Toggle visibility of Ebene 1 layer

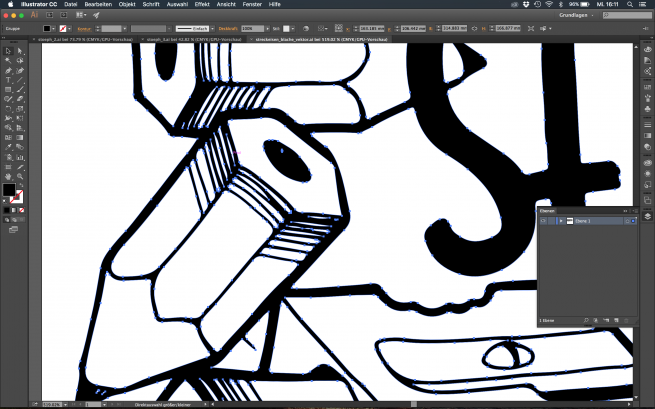click(x=544, y=221)
